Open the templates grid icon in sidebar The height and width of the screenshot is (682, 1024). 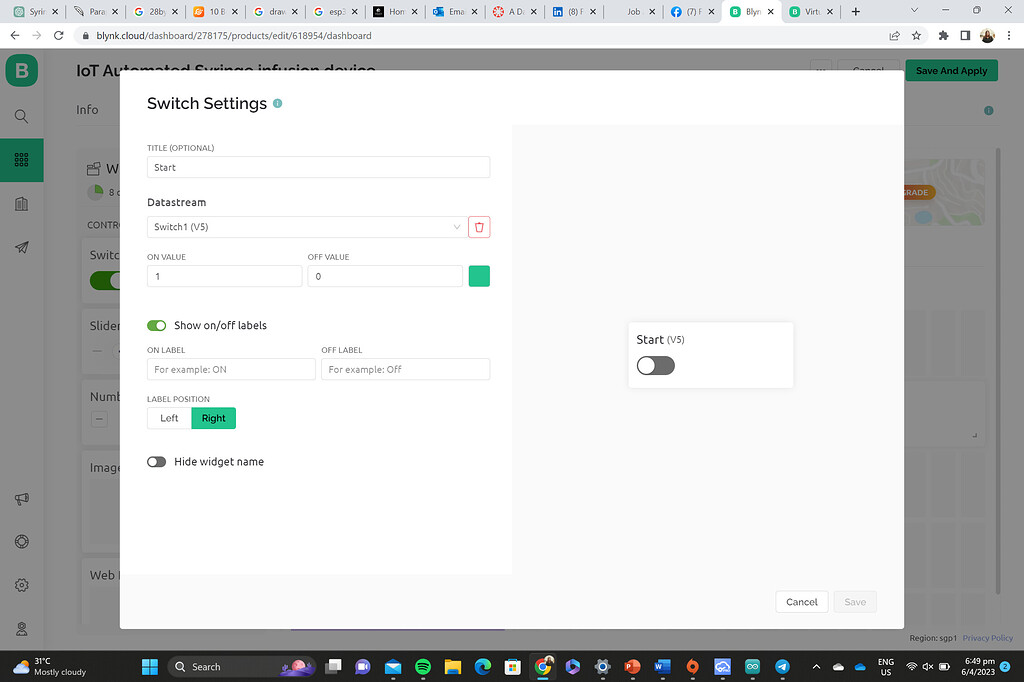coord(22,160)
